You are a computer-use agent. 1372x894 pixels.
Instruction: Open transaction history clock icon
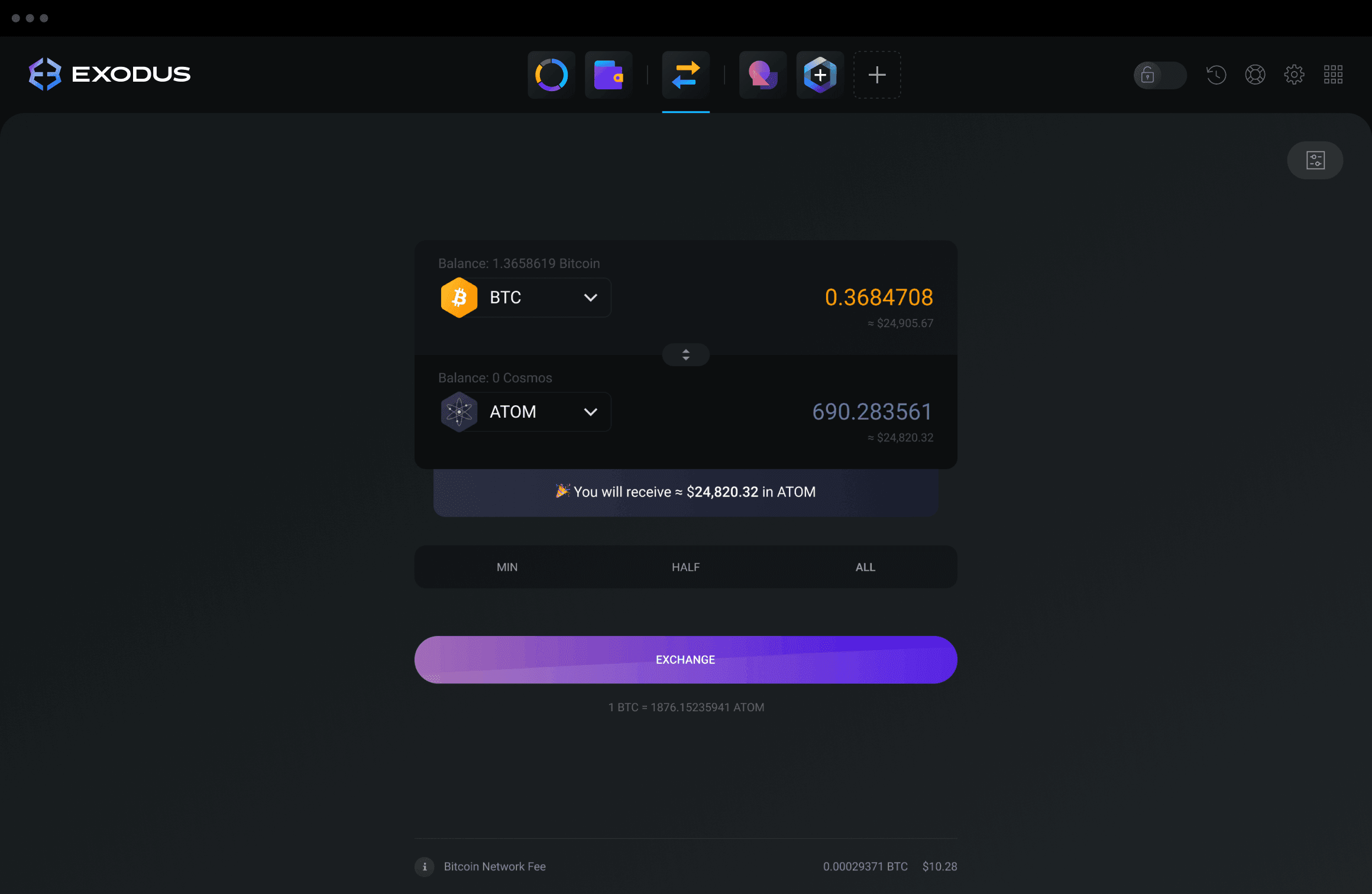1216,75
